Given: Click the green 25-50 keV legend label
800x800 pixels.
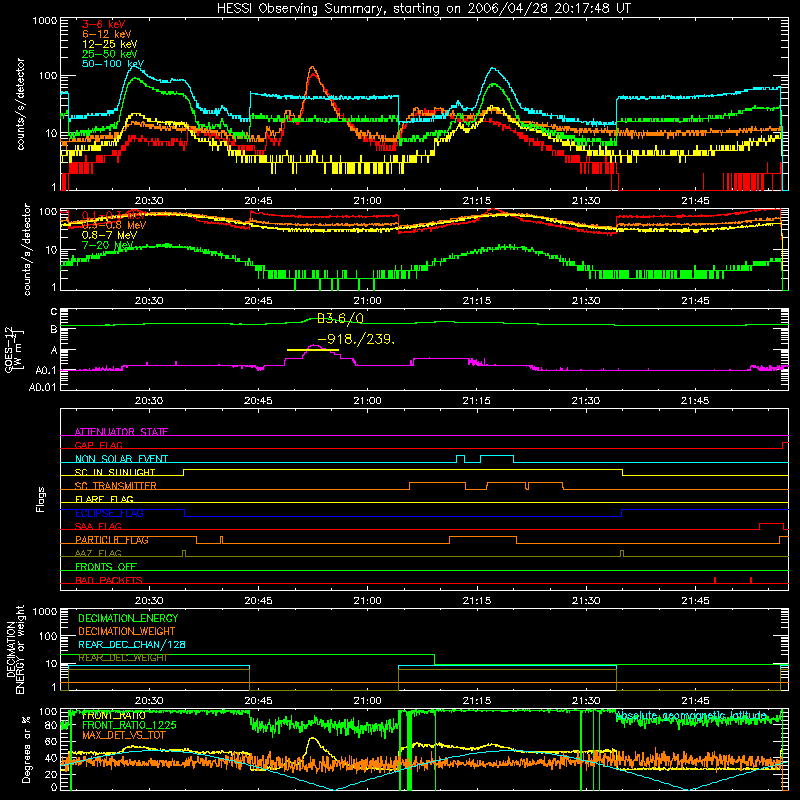Looking at the screenshot, I should [110, 54].
